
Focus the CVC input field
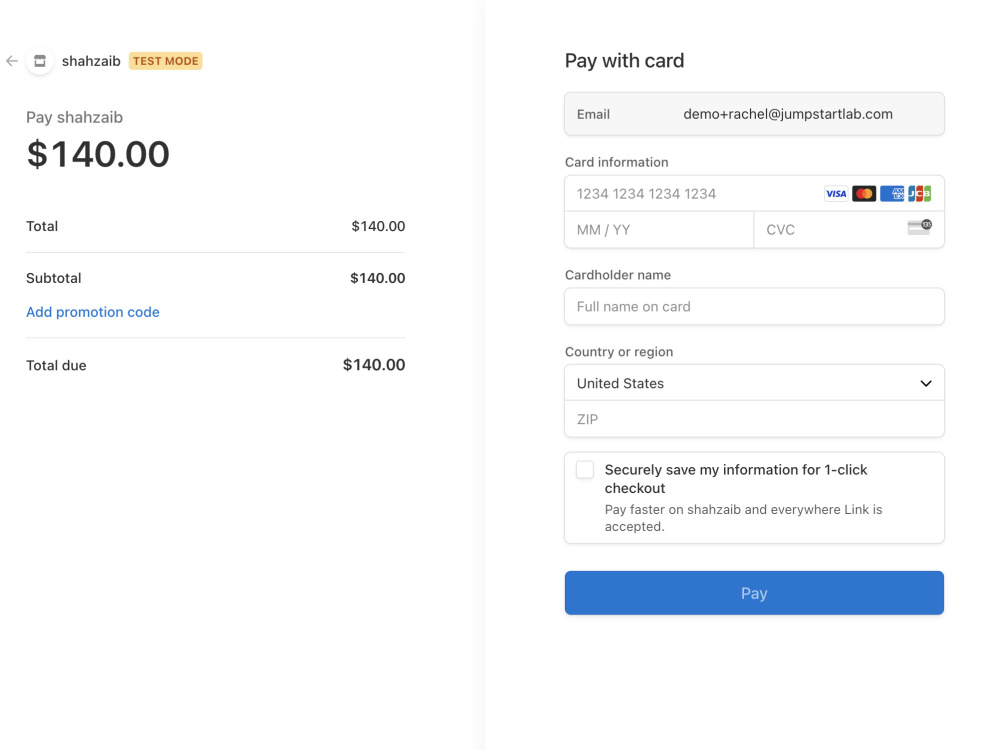[849, 230]
